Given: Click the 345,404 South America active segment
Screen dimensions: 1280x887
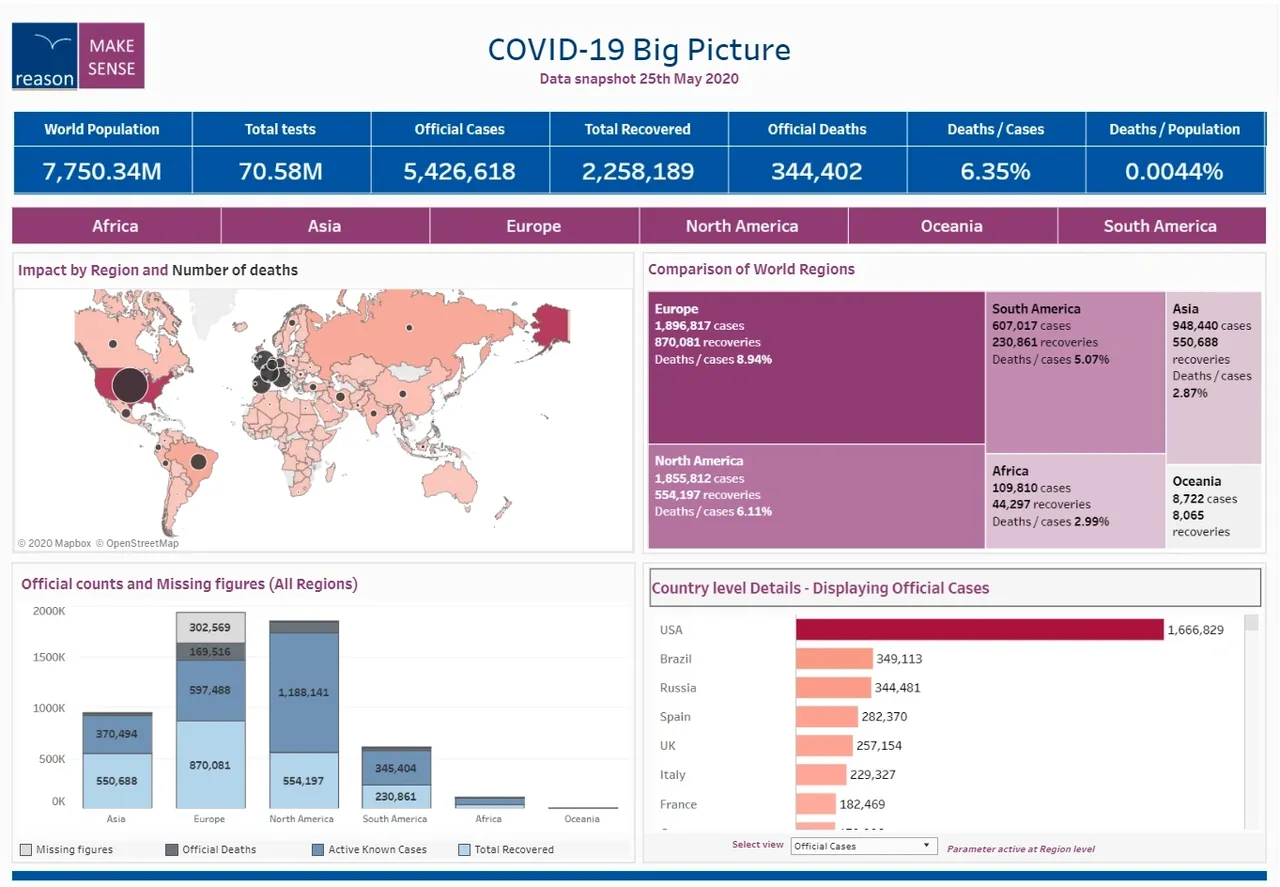Looking at the screenshot, I should 397,768.
